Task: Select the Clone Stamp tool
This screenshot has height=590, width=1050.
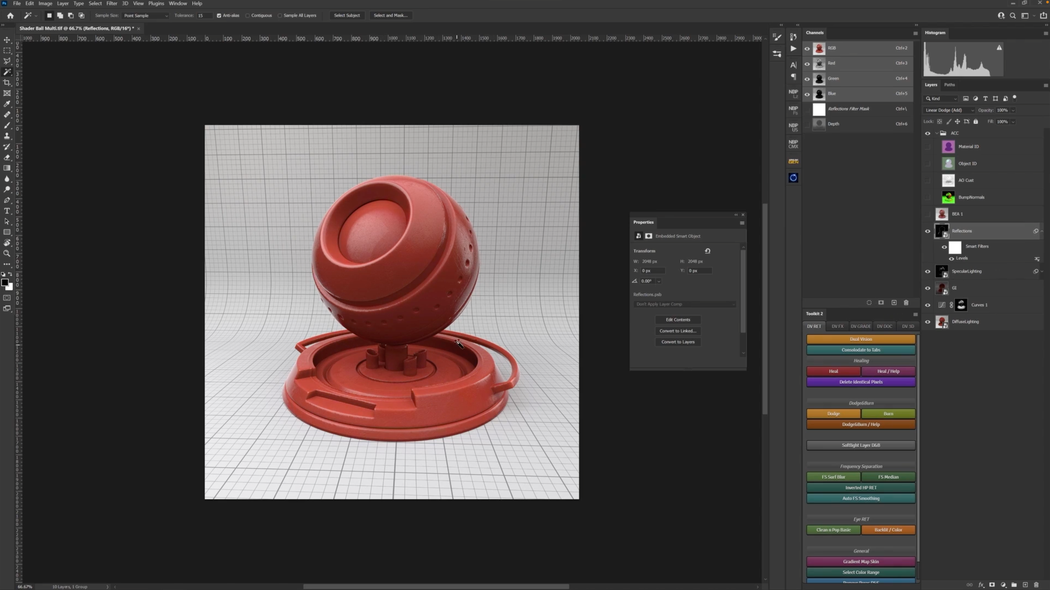Action: pyautogui.click(x=7, y=136)
